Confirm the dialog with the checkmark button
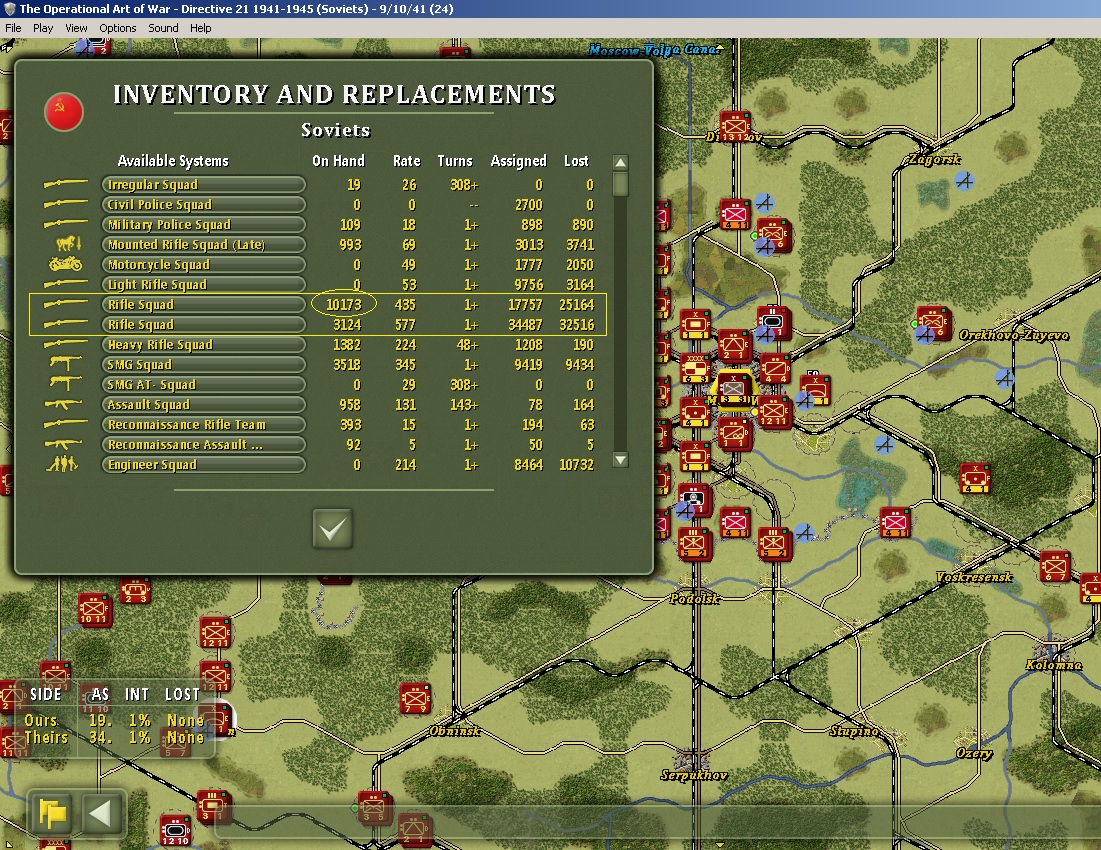The image size is (1101, 850). click(332, 529)
